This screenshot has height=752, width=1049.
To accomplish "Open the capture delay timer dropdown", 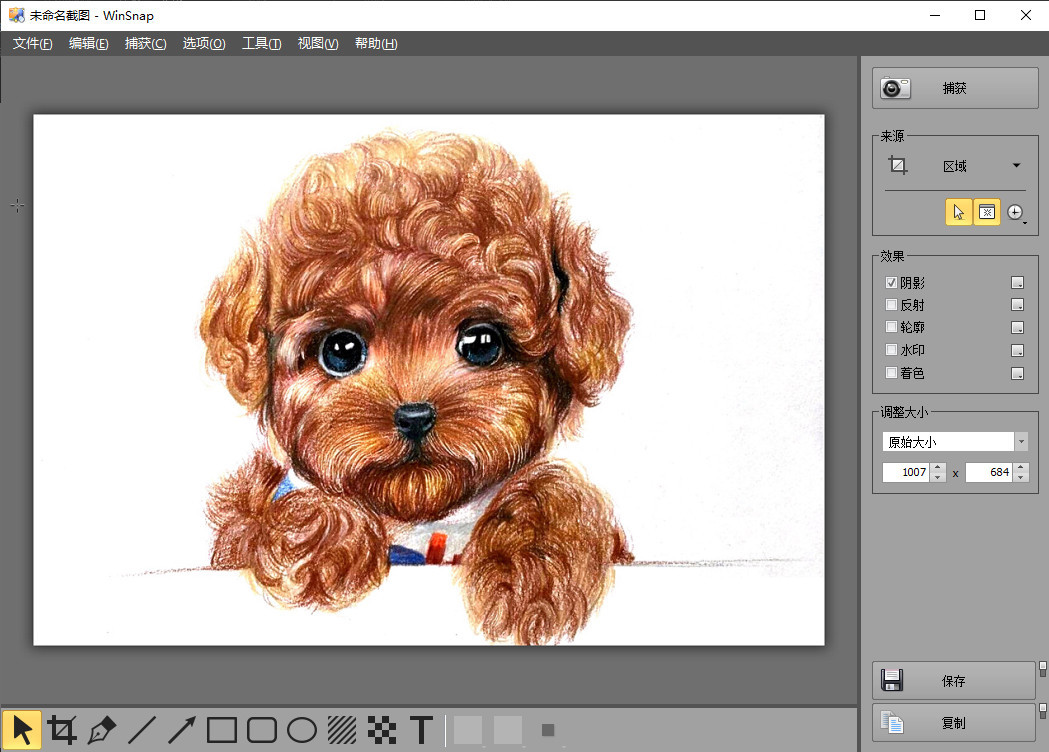I will click(1016, 212).
